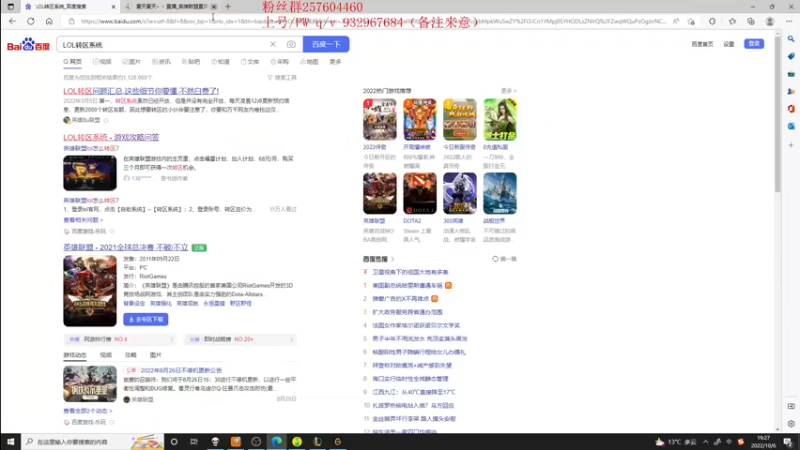Click the Baidu logo
This screenshot has width=800, height=450.
point(28,45)
